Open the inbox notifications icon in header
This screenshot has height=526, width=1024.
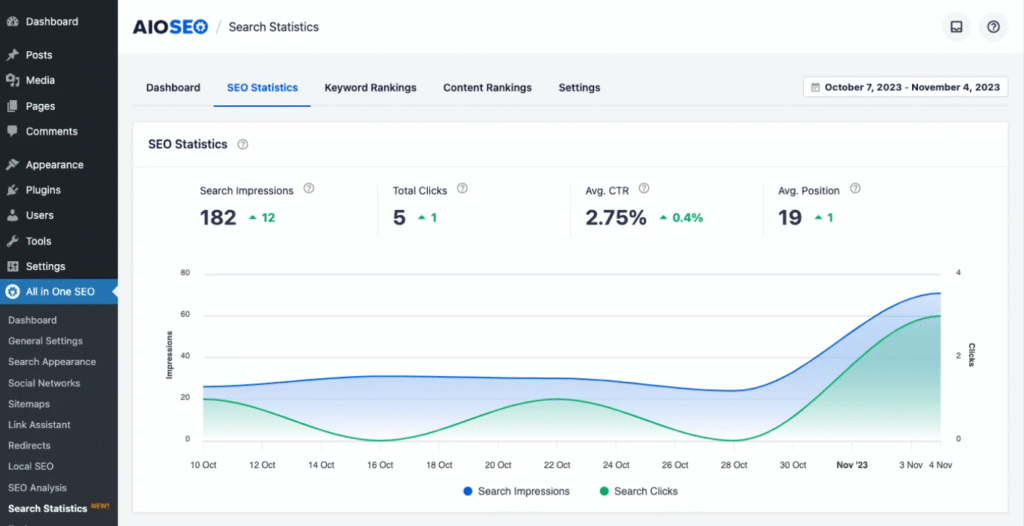[x=957, y=27]
